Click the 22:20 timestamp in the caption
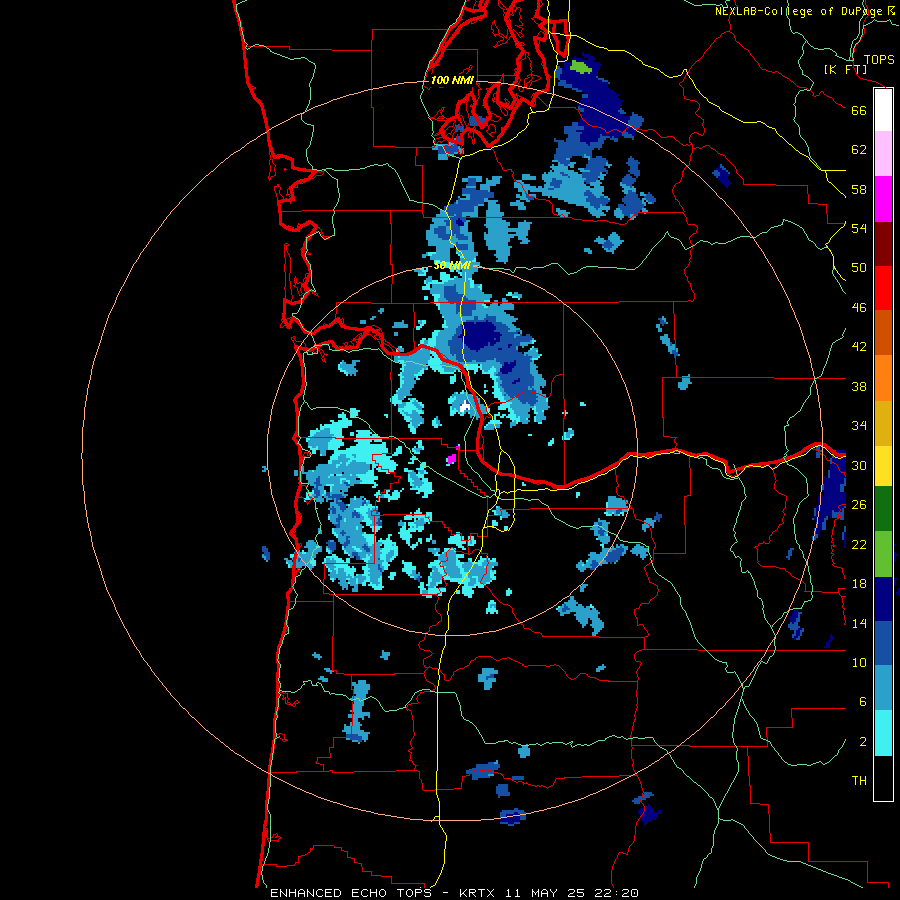Screen dimensions: 900x900 (614, 893)
